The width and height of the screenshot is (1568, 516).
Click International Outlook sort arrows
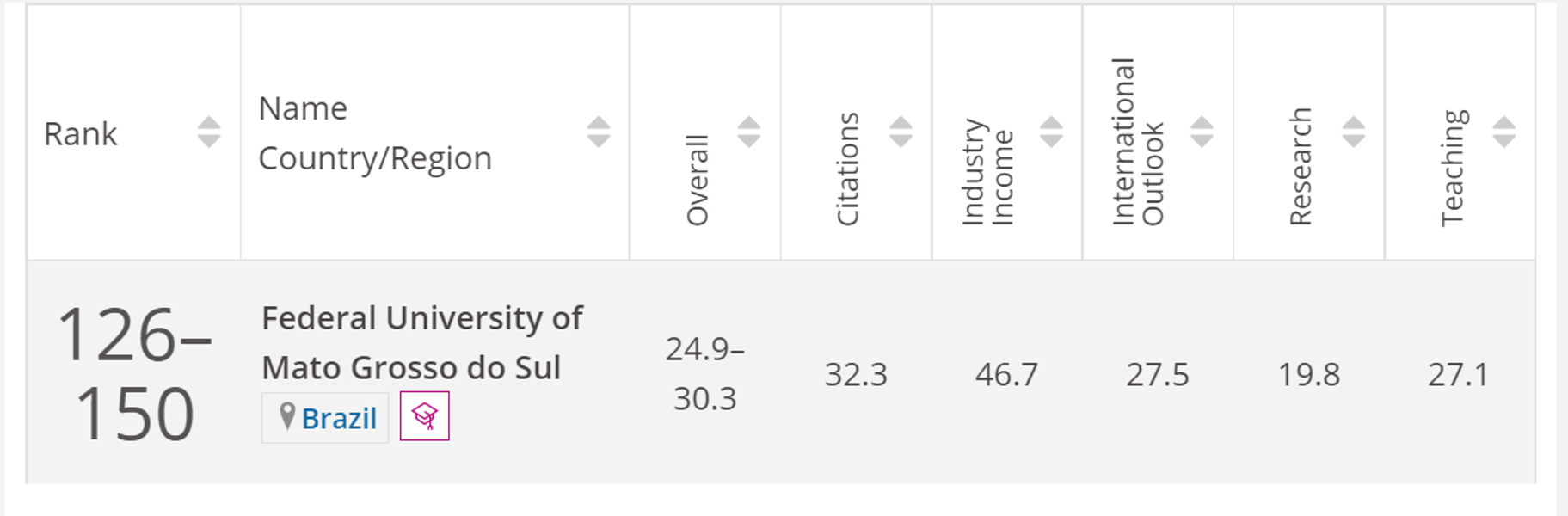click(1202, 132)
